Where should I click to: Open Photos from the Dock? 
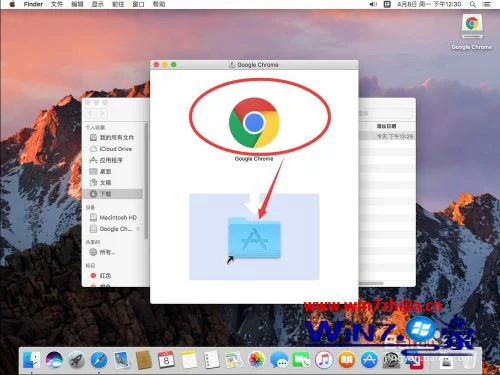point(256,360)
